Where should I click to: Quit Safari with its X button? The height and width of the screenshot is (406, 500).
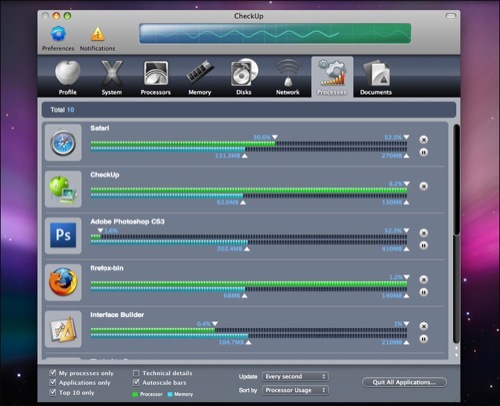click(x=424, y=140)
